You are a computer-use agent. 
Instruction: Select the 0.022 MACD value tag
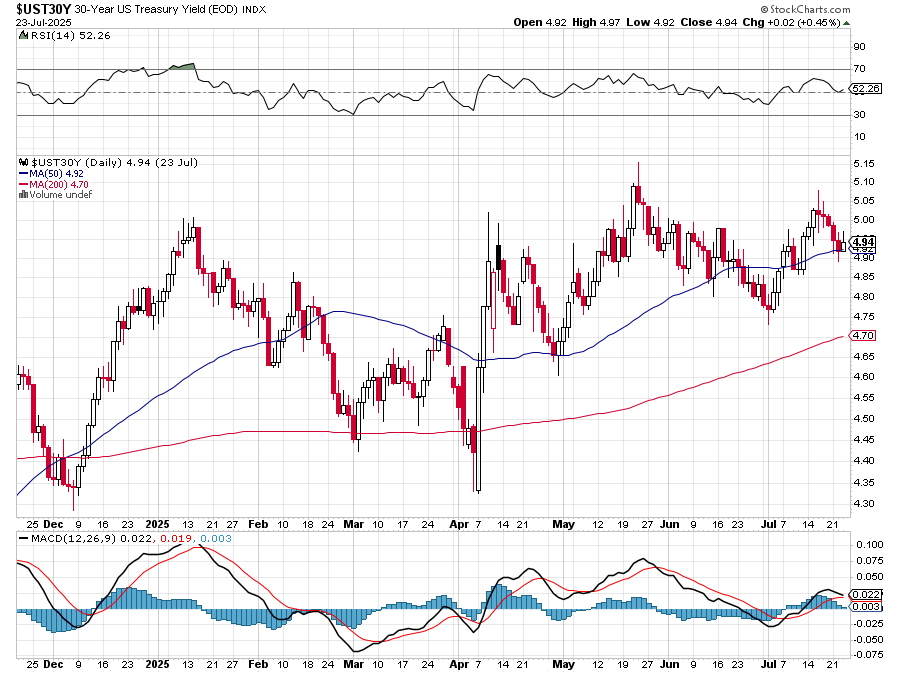tap(865, 595)
